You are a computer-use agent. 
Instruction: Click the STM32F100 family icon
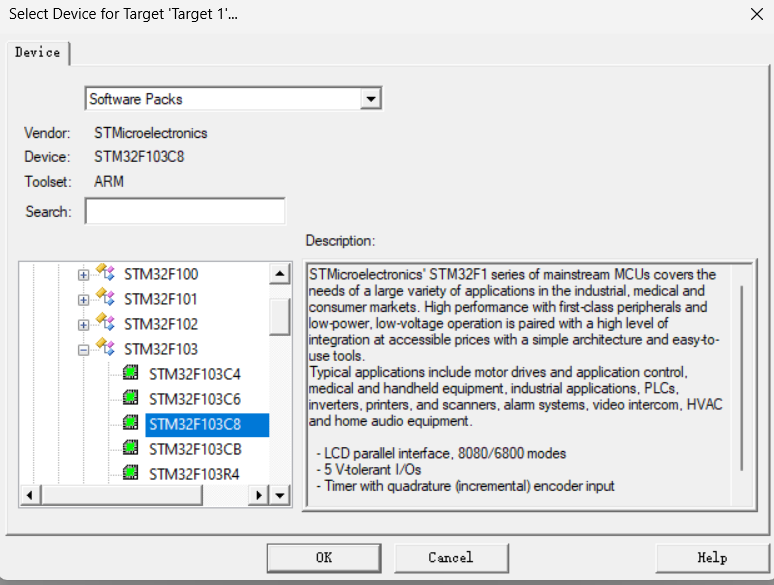coord(105,272)
